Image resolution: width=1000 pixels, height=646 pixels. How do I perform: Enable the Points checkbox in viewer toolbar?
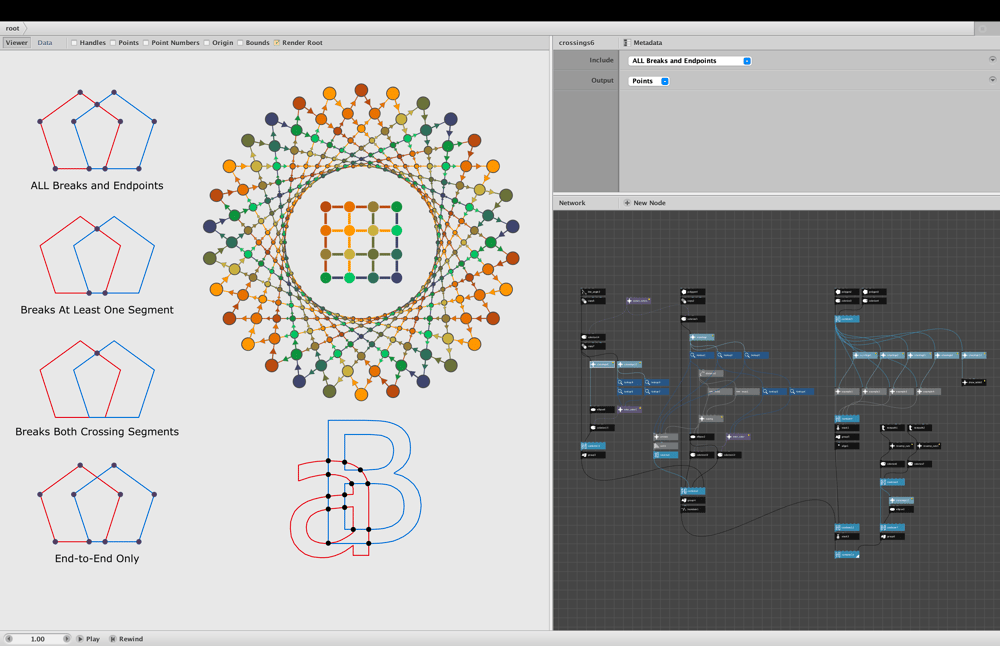click(x=113, y=43)
